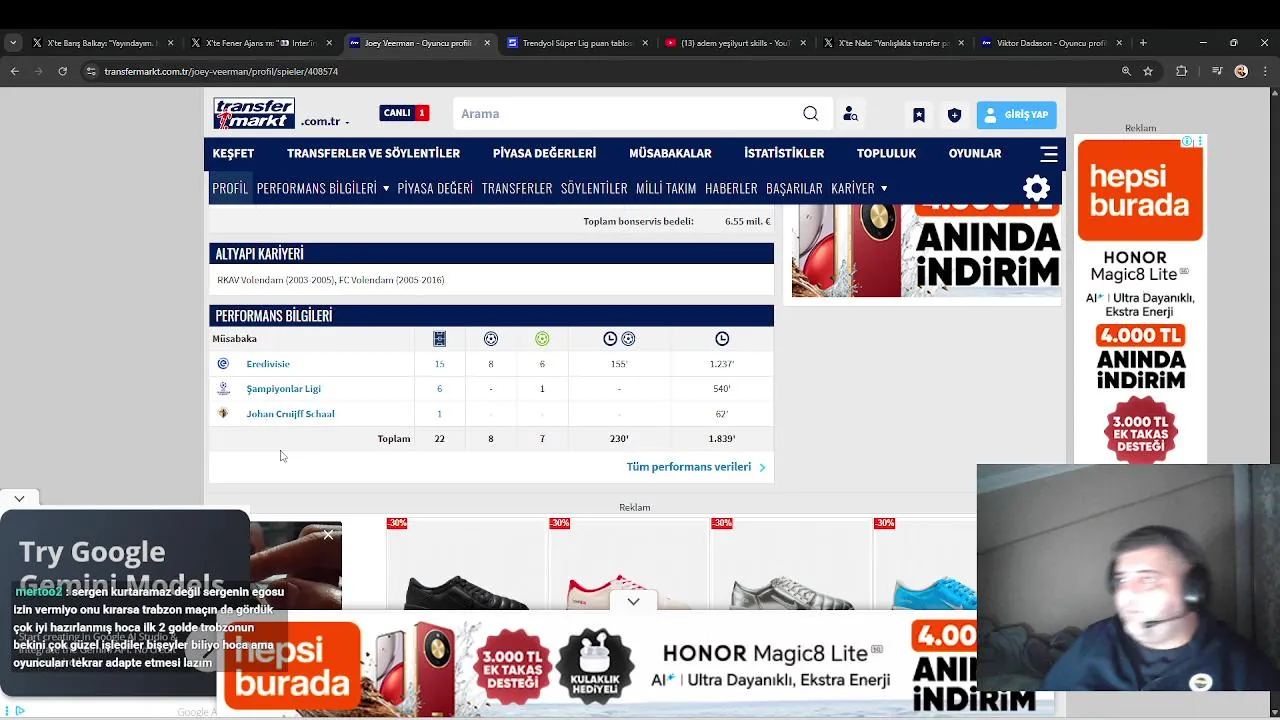Image resolution: width=1280 pixels, height=720 pixels.
Task: Open the Eredivisie competition link
Action: (268, 364)
